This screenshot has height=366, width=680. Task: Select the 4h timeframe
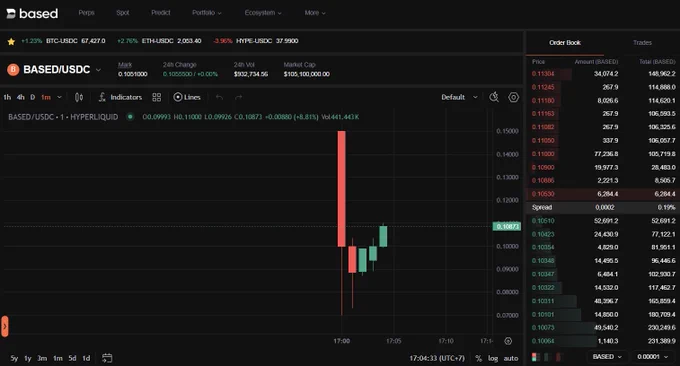[x=20, y=97]
